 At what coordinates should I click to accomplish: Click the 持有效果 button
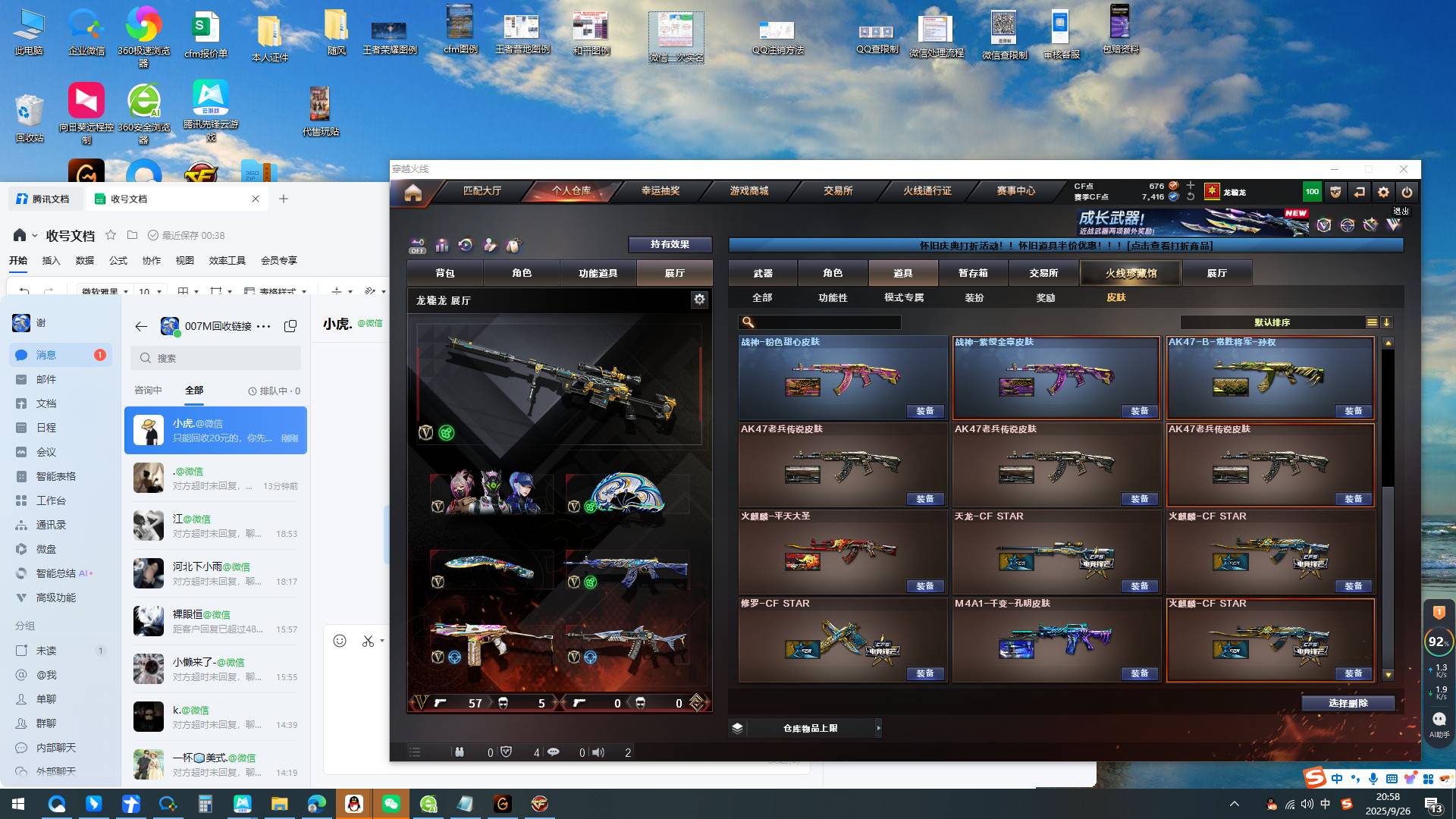pos(670,244)
